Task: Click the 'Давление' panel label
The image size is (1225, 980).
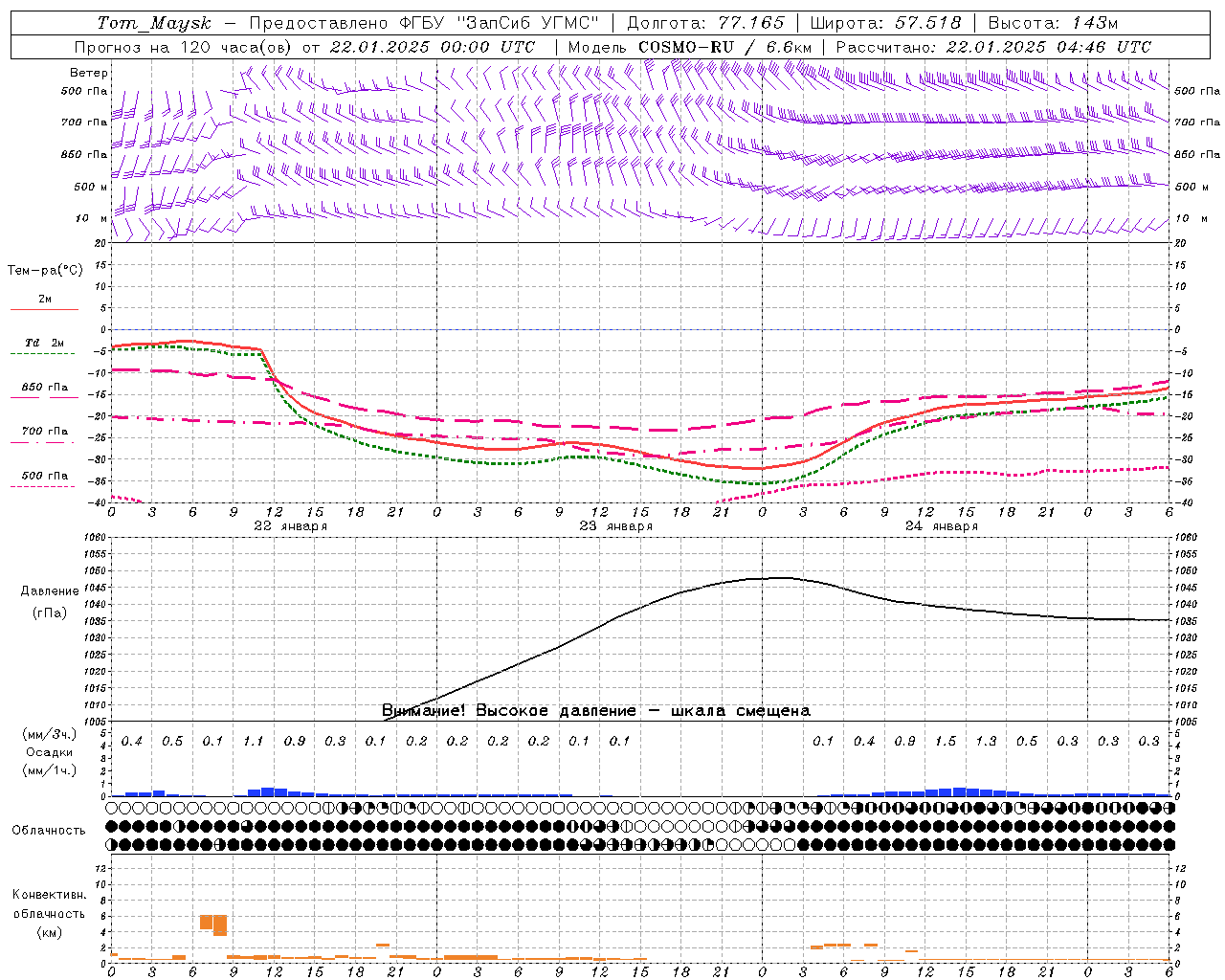Action: click(x=50, y=591)
